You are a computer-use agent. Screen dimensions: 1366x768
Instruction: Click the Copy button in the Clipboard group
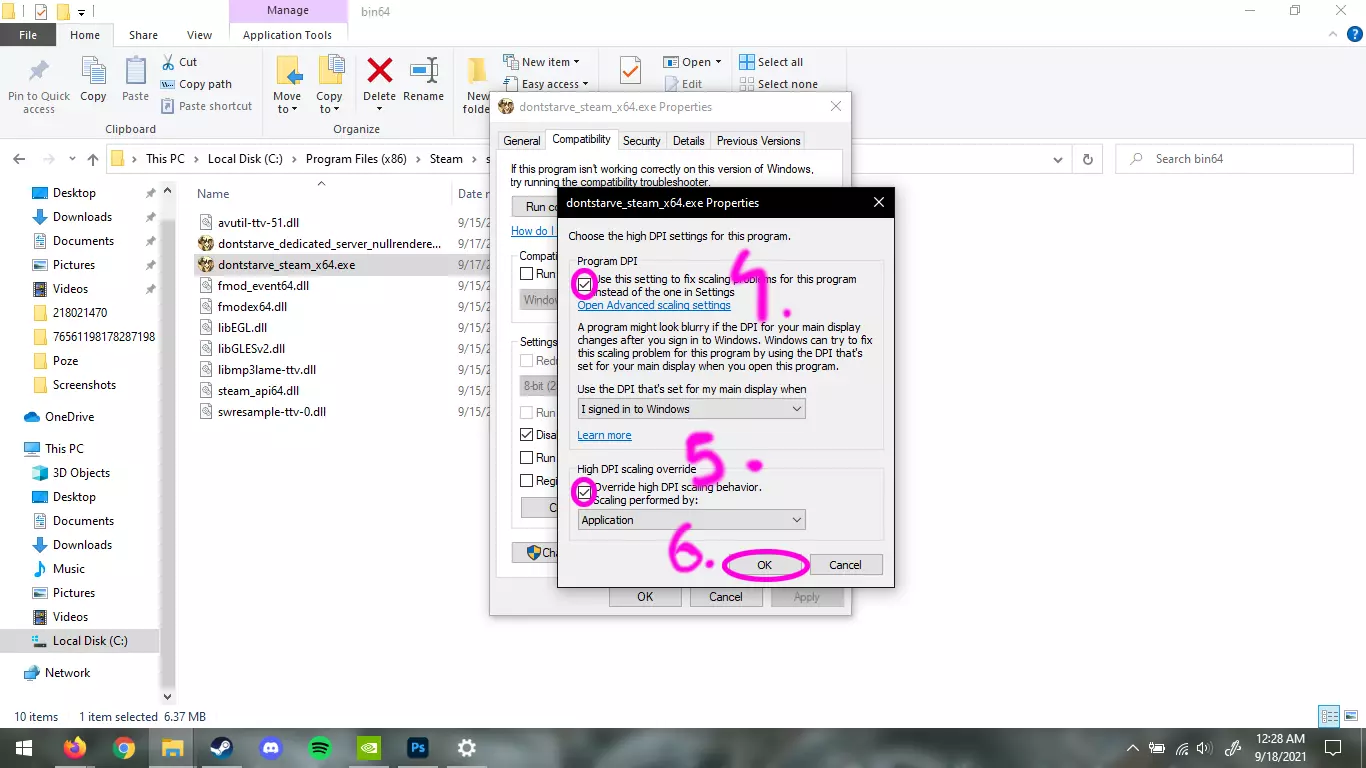click(x=93, y=80)
